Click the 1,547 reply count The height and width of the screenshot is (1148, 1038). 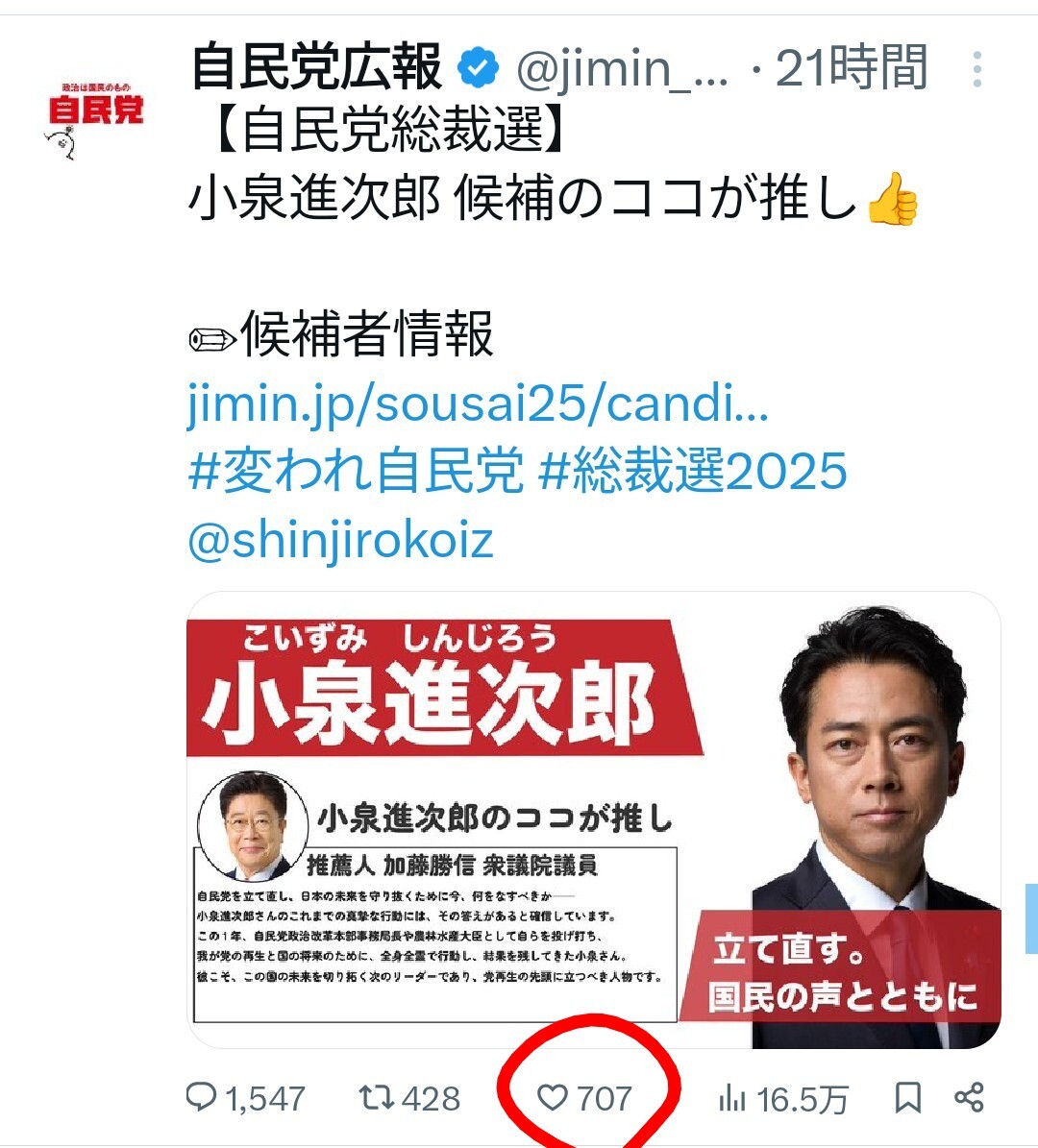[x=265, y=1099]
